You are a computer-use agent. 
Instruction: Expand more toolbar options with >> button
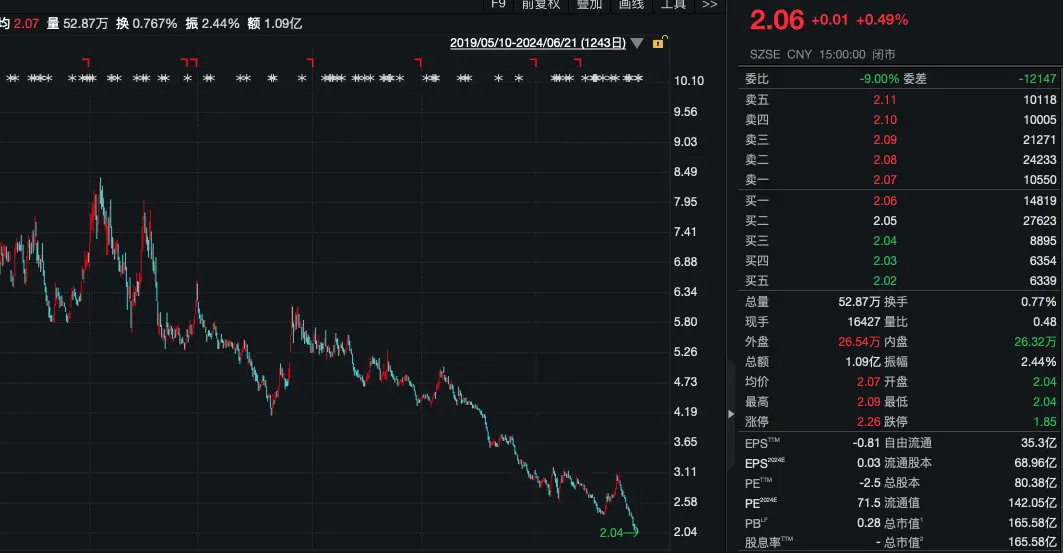(x=710, y=5)
